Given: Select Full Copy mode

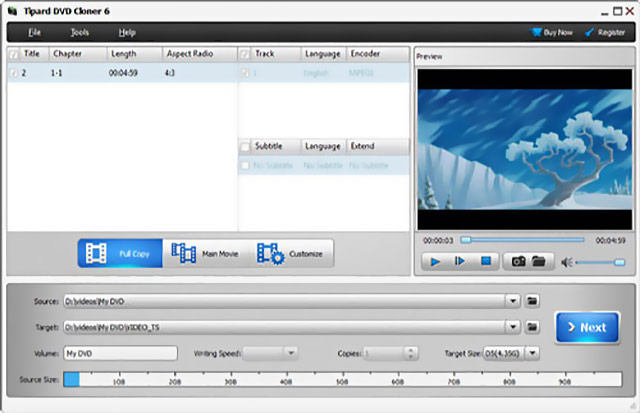Looking at the screenshot, I should pyautogui.click(x=120, y=254).
